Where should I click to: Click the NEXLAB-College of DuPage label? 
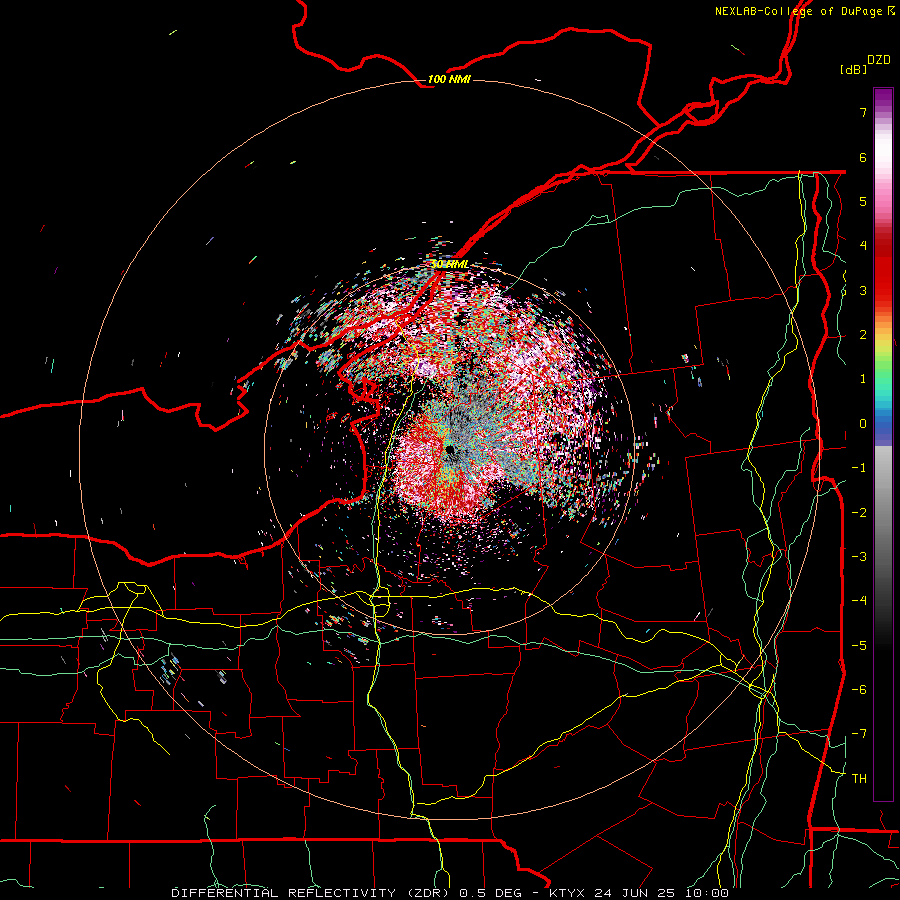(x=804, y=11)
